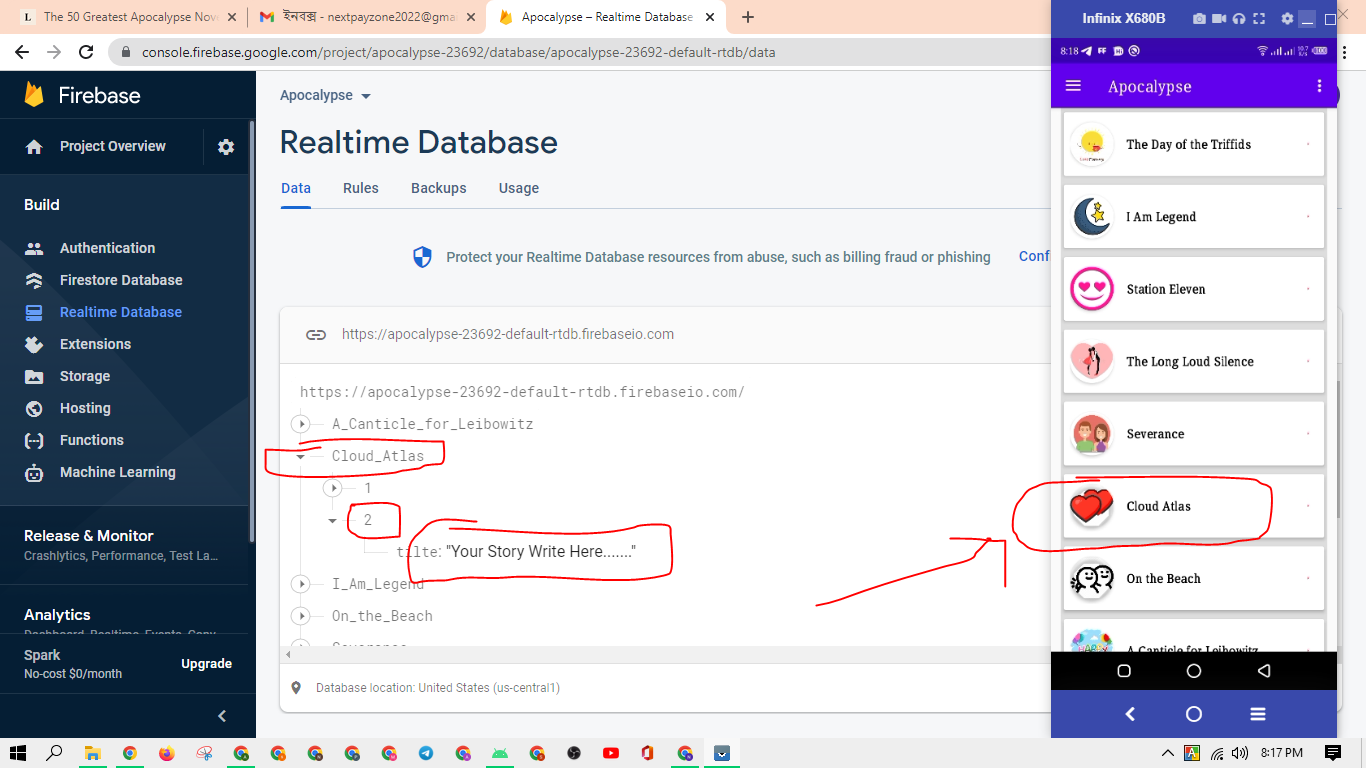This screenshot has height=768, width=1366.
Task: Tap the Android recents square button
Action: tap(1123, 671)
